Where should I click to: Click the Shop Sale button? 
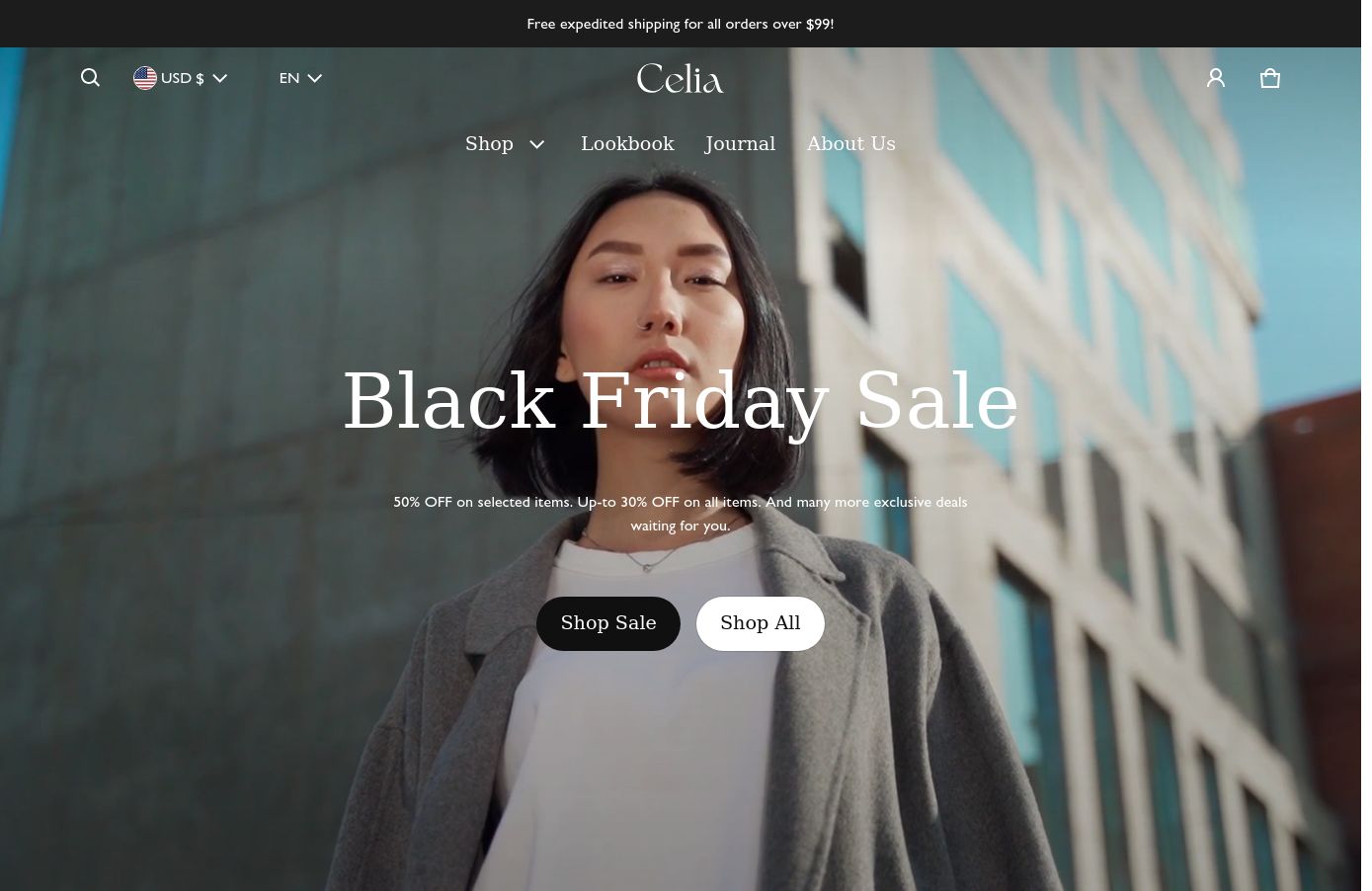[608, 623]
